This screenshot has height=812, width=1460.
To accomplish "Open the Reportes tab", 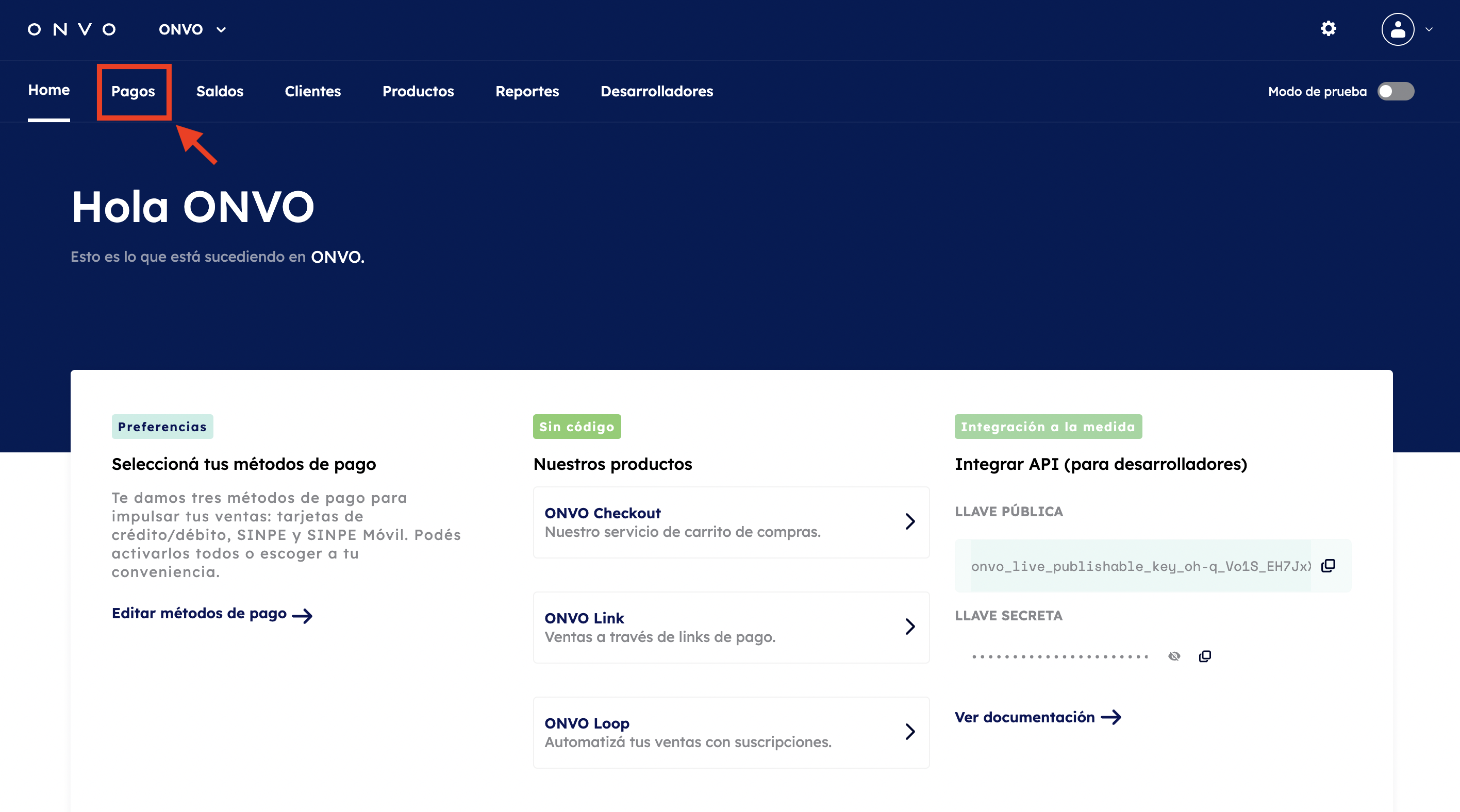I will coord(527,91).
